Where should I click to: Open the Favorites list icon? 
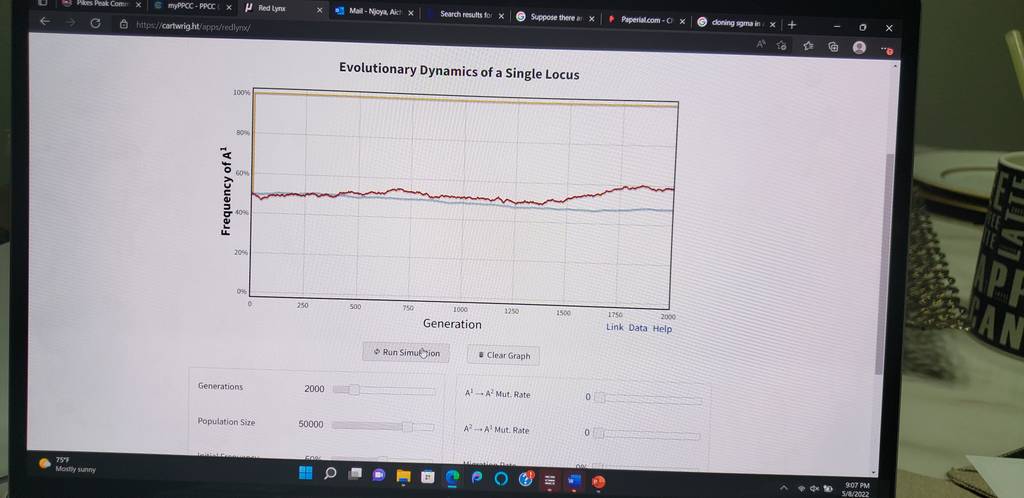pyautogui.click(x=808, y=46)
